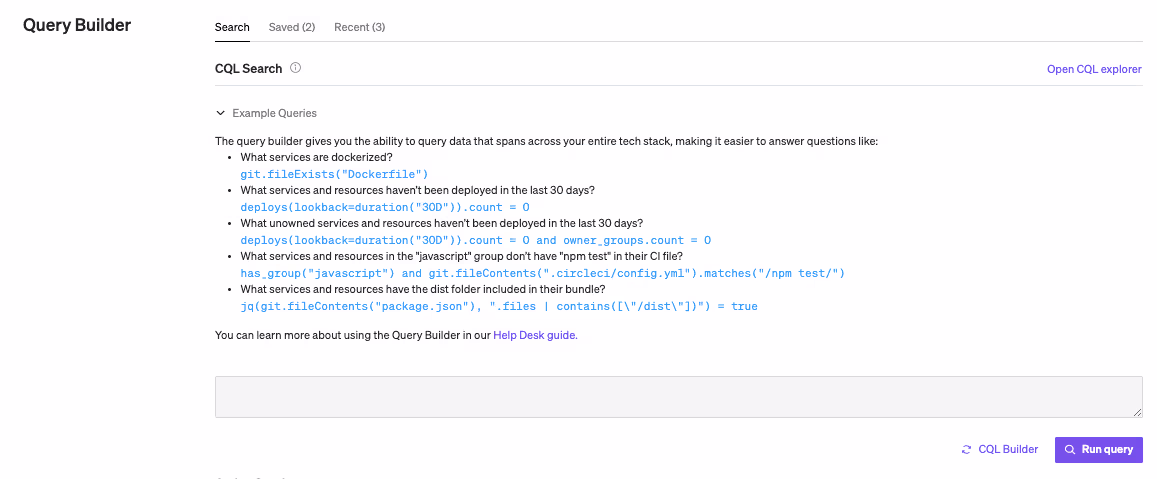Click the info icon beside CQL Search
This screenshot has width=1157, height=479.
295,69
